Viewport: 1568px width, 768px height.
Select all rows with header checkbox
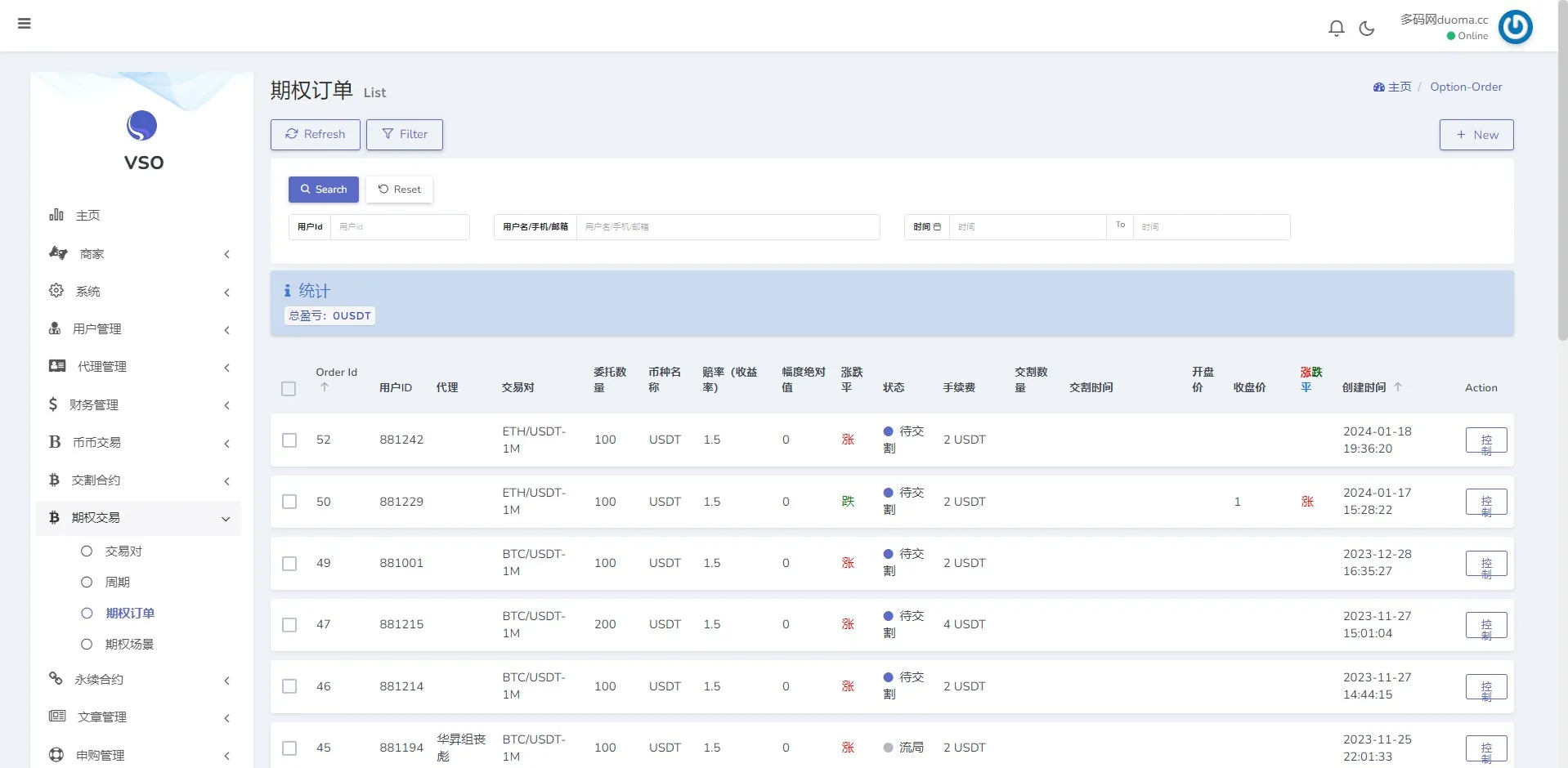click(x=289, y=389)
